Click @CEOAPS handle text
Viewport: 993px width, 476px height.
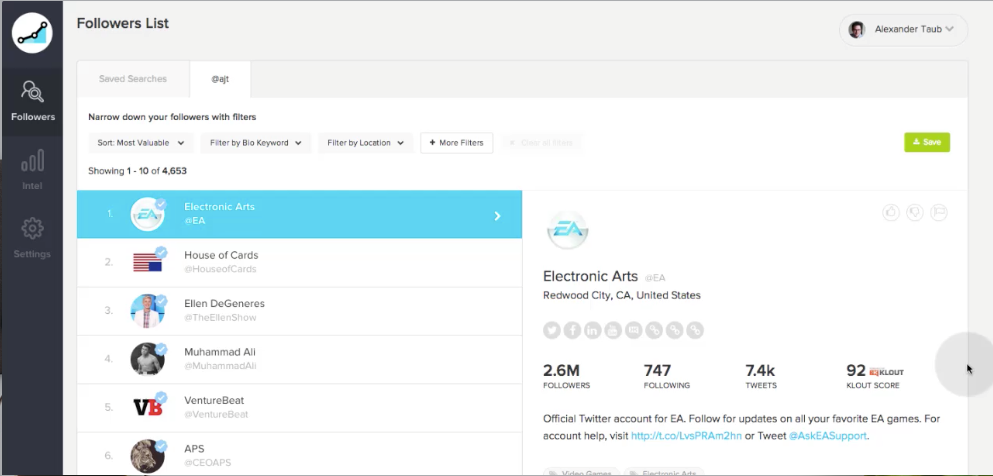tap(208, 463)
